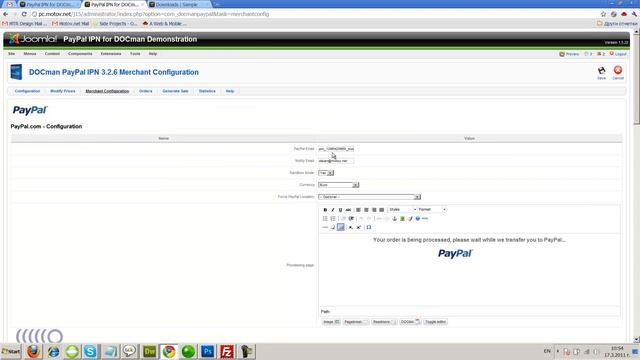Apply Strikethrough formatting in the editor
The image size is (640, 360).
348,210
